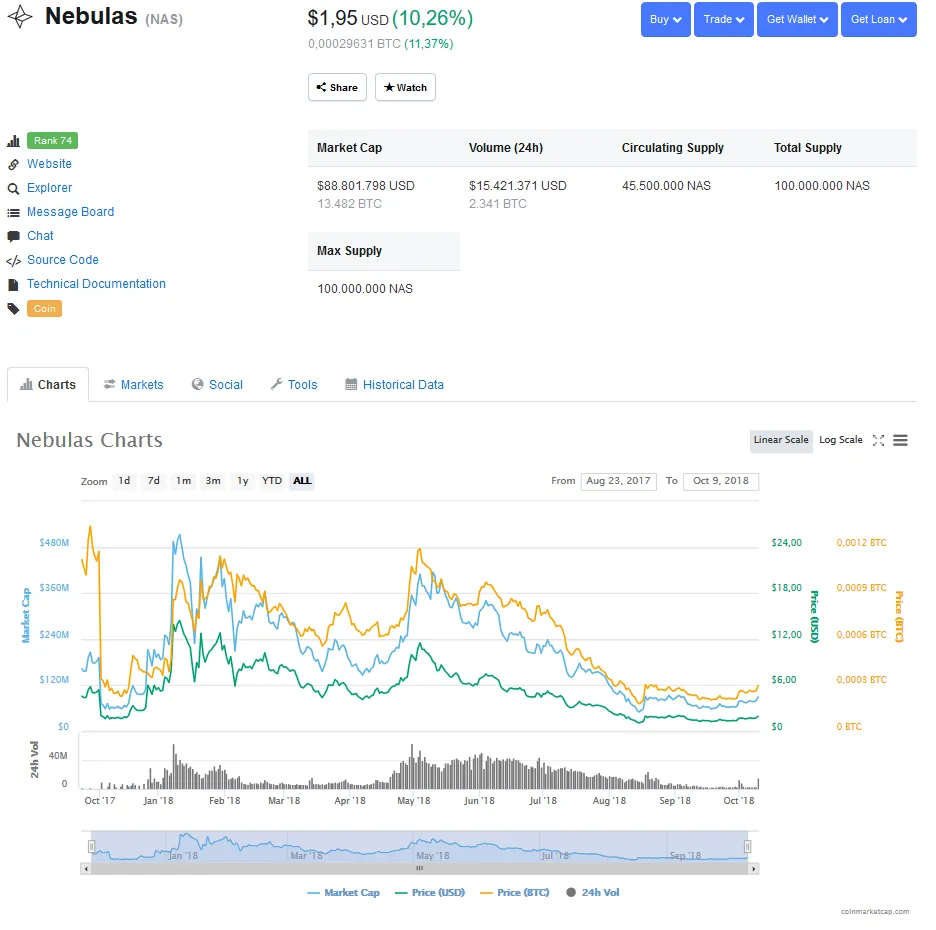Click left arrow of chart navigator scrollbar

[x=86, y=869]
